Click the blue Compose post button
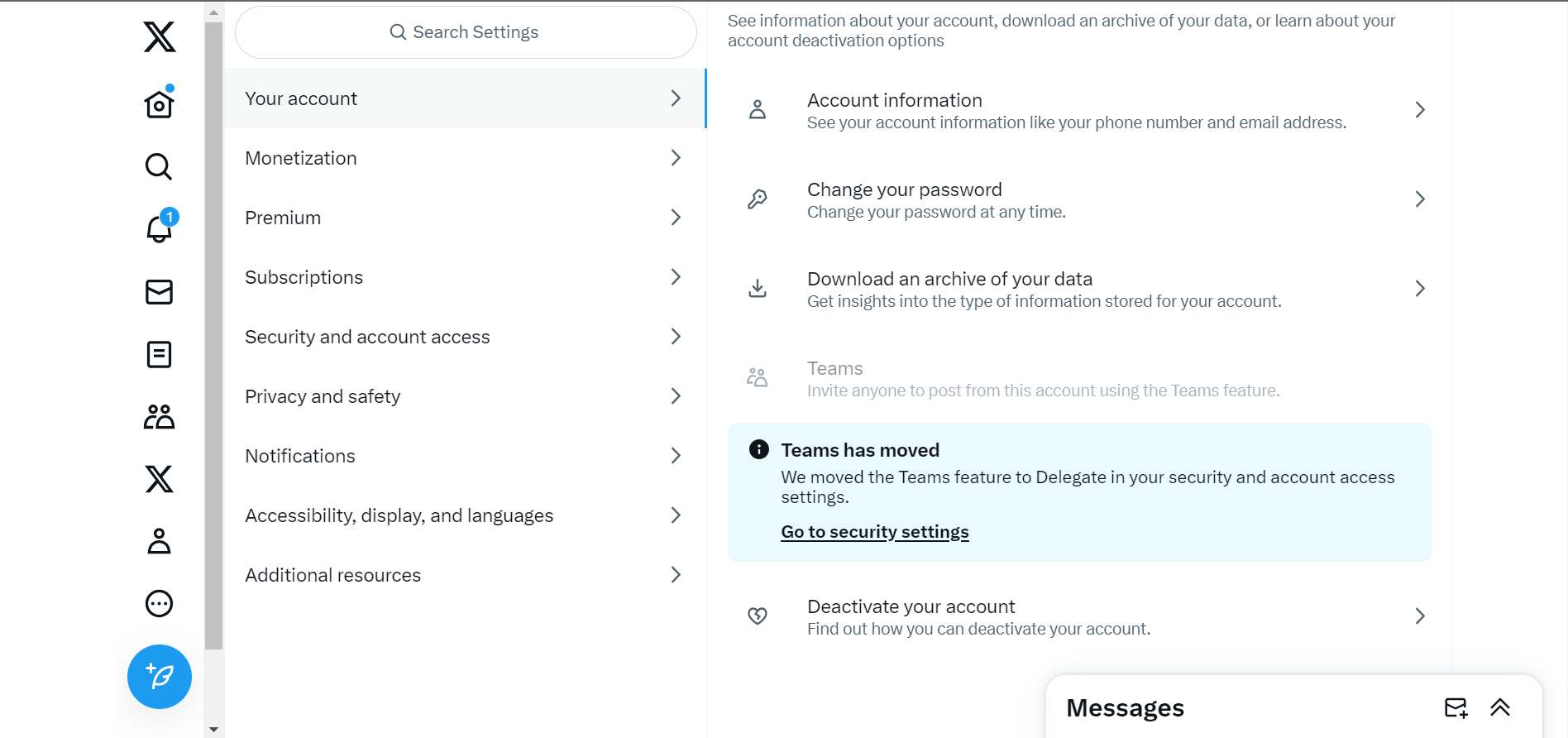The image size is (1568, 738). [x=159, y=677]
